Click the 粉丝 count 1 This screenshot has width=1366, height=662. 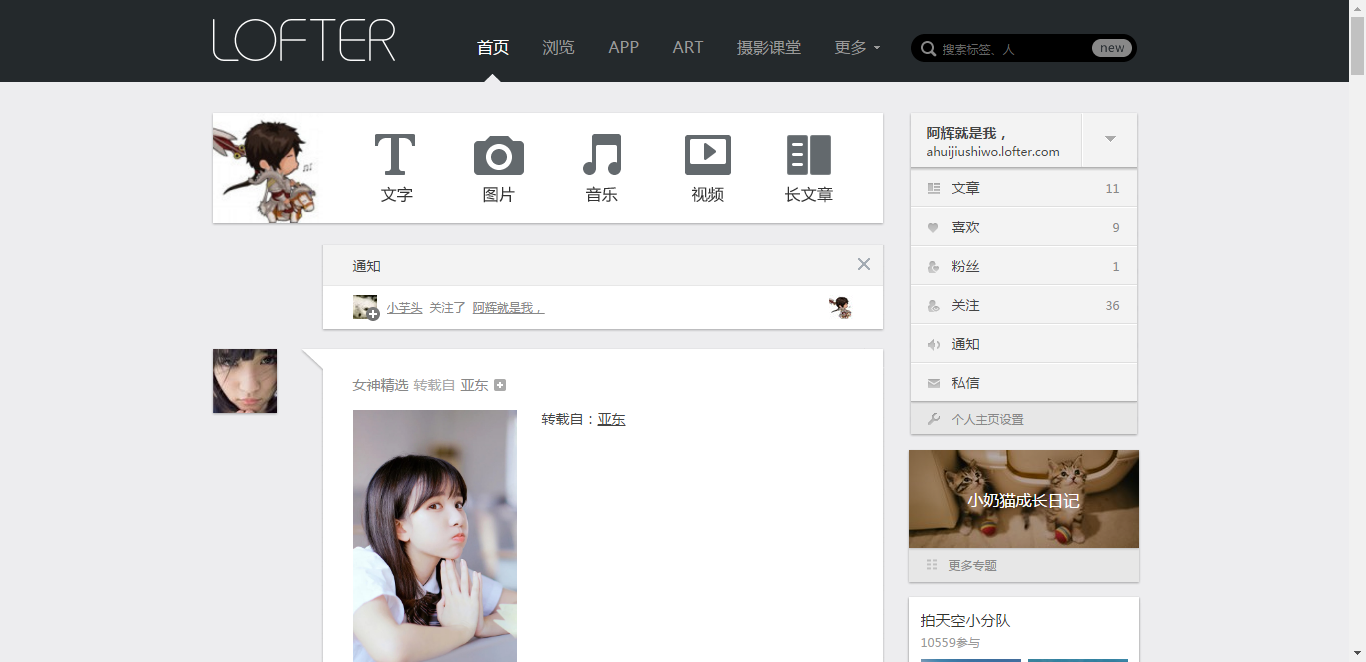coord(1116,266)
